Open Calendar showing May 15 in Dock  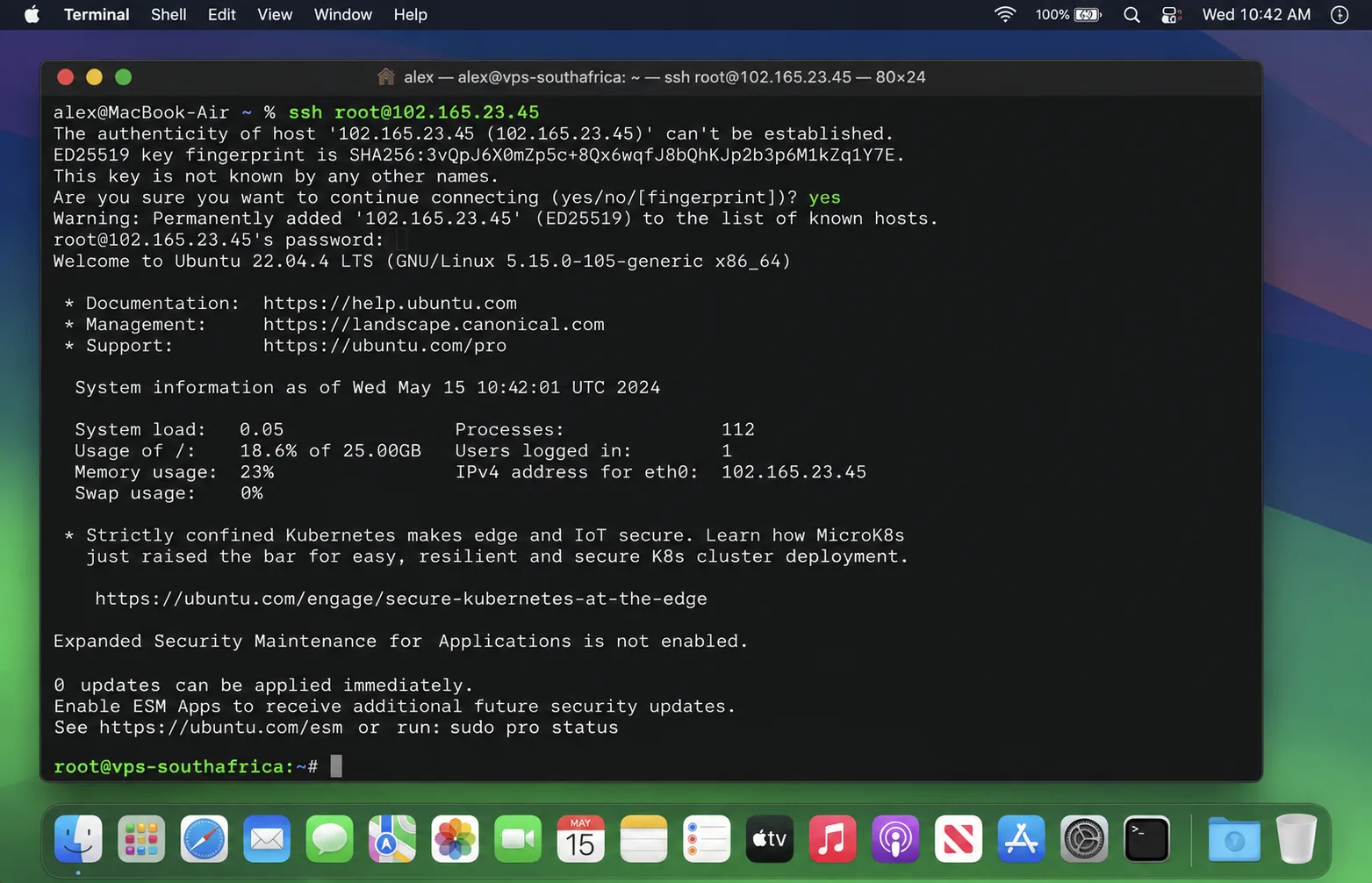(x=580, y=839)
